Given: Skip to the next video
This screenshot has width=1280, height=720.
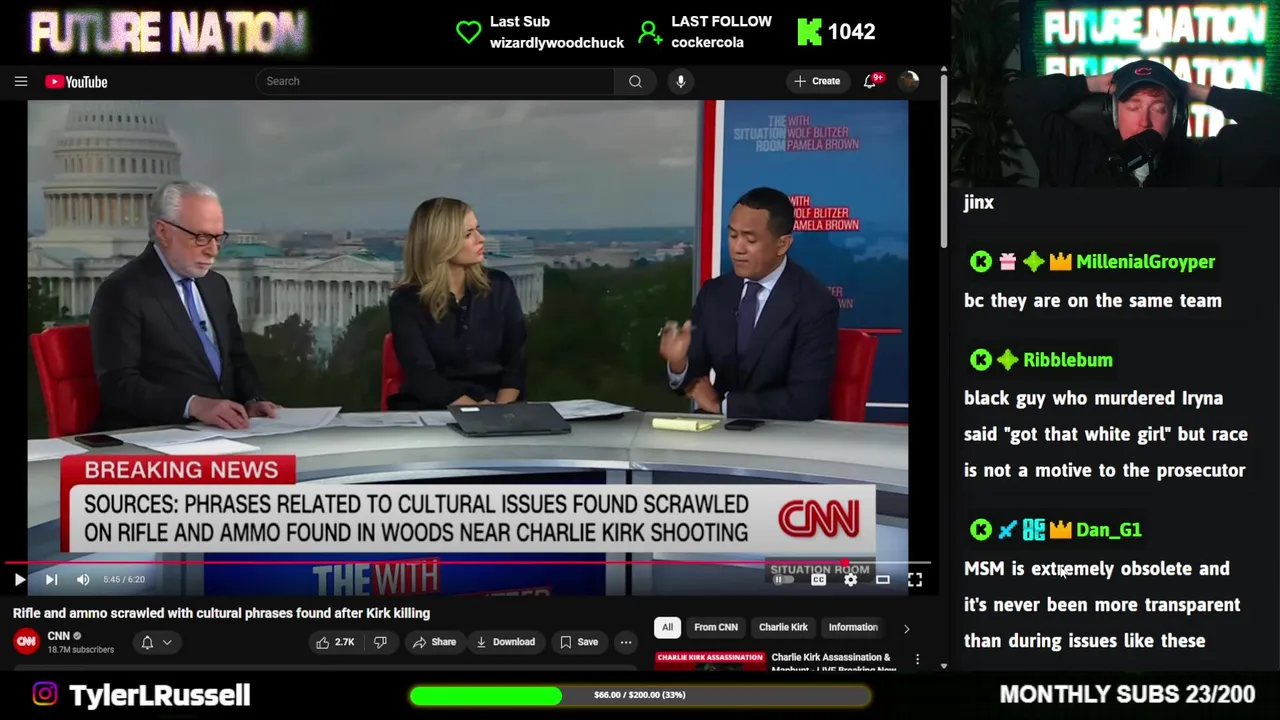Looking at the screenshot, I should coord(51,579).
